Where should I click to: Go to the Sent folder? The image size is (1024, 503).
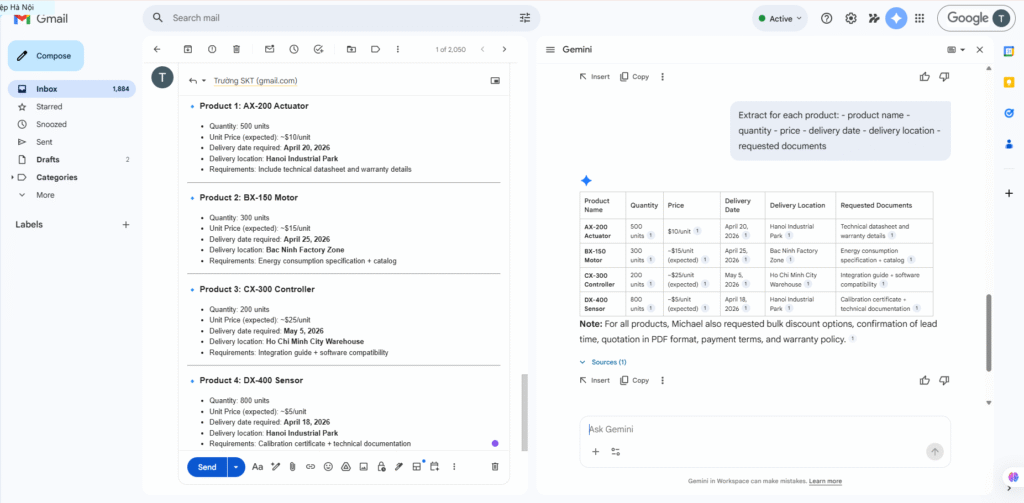44,142
